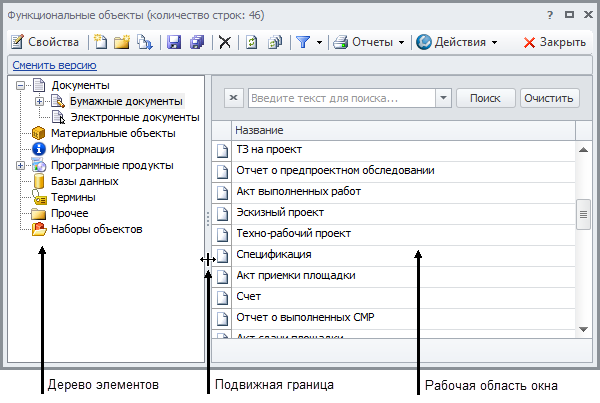Click the Сменить версию link
The width and height of the screenshot is (600, 403).
53,65
